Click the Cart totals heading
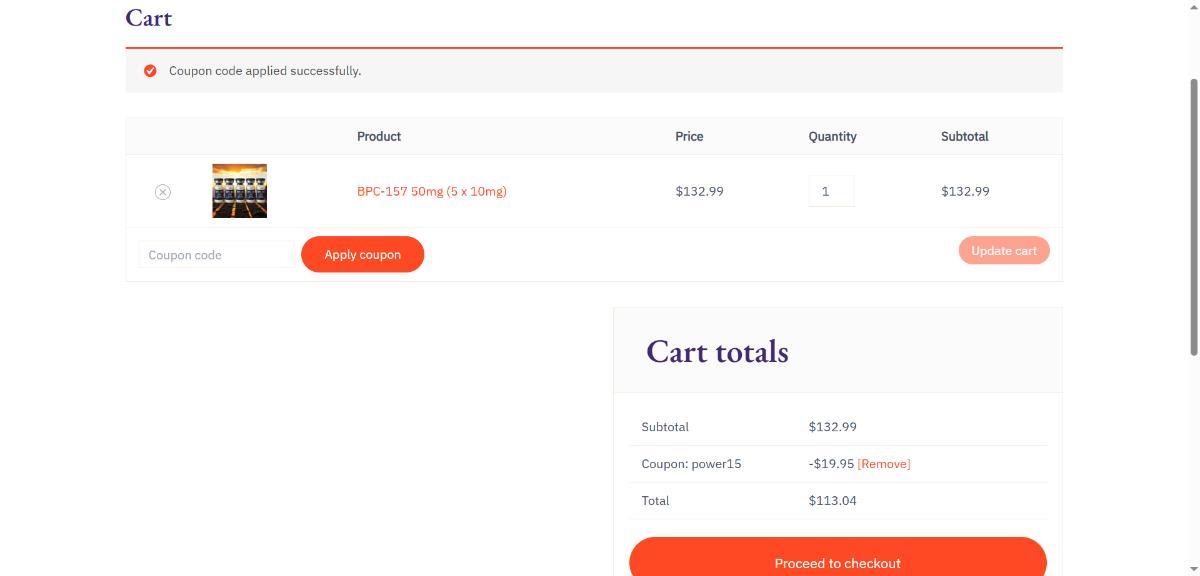Image resolution: width=1200 pixels, height=576 pixels. point(717,352)
